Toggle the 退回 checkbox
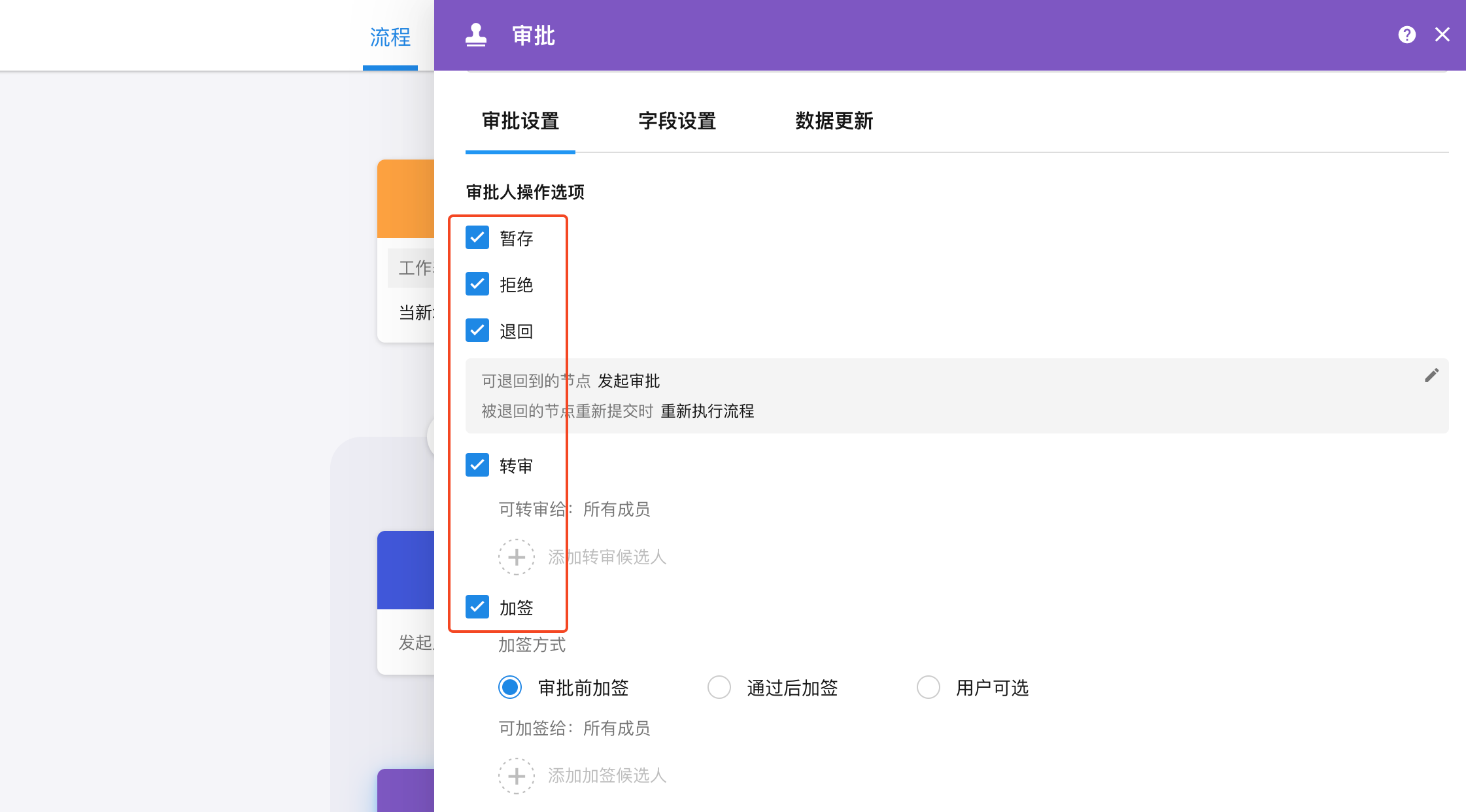 coord(477,331)
